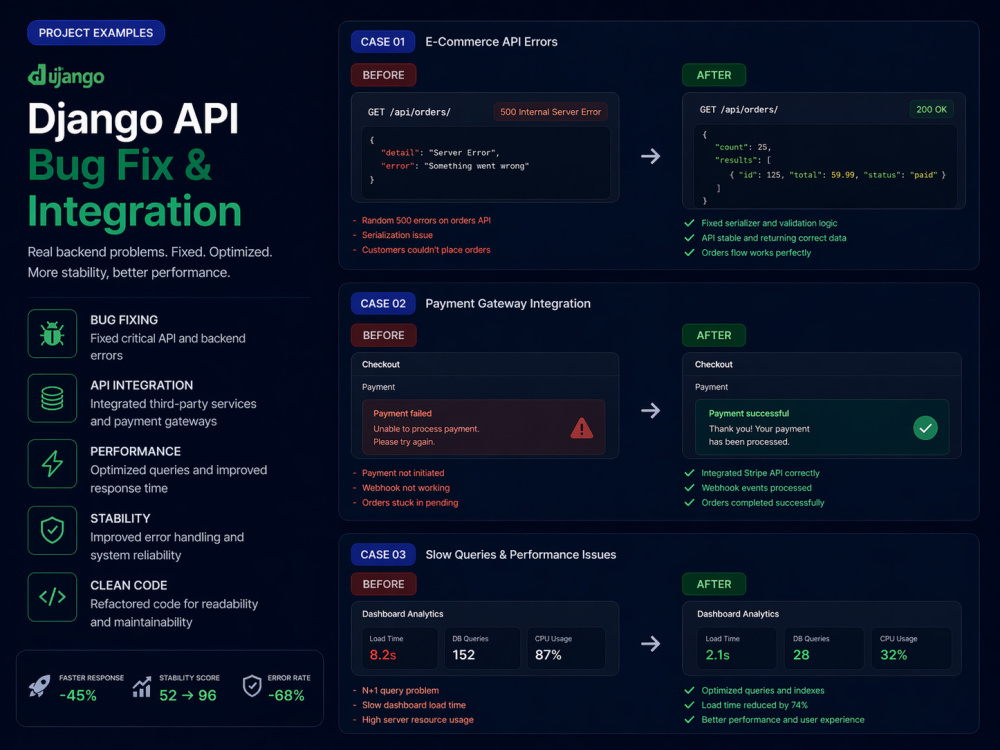Click the red warning triangle in Payment failed
Screen dimensions: 1000x750
pos(582,428)
